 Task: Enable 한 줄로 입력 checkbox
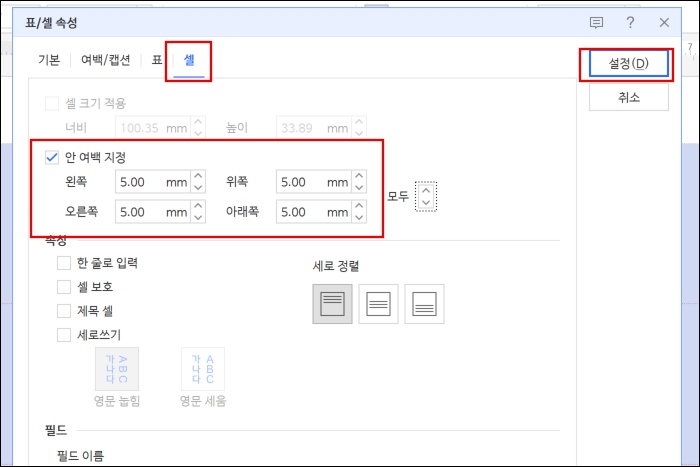point(64,263)
